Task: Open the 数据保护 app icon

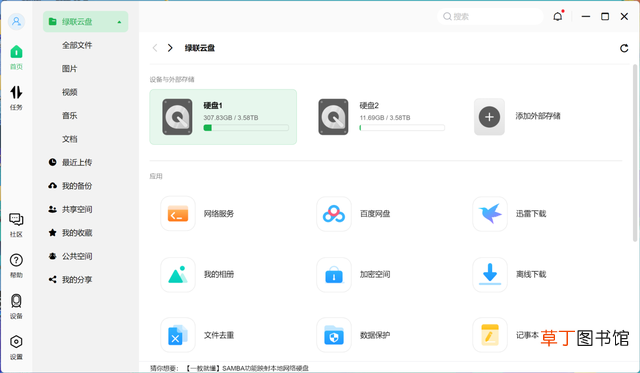Action: click(334, 335)
